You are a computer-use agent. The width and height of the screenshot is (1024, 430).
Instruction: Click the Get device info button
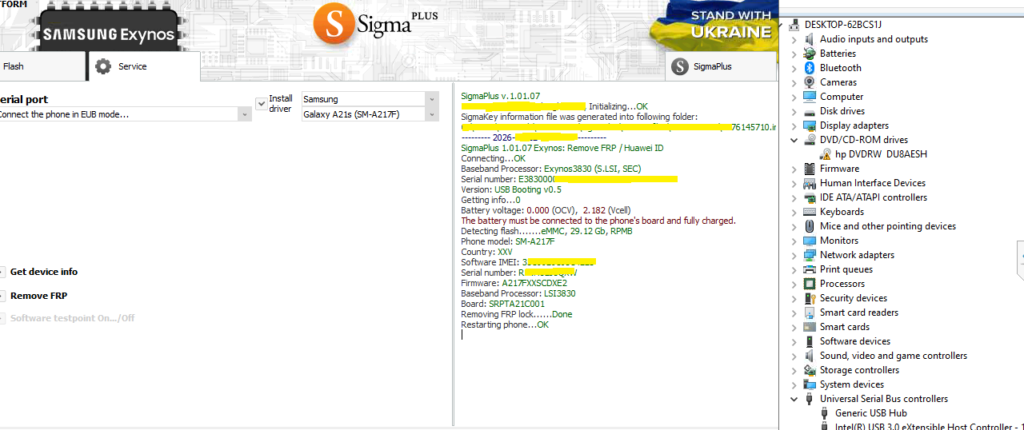pyautogui.click(x=42, y=272)
